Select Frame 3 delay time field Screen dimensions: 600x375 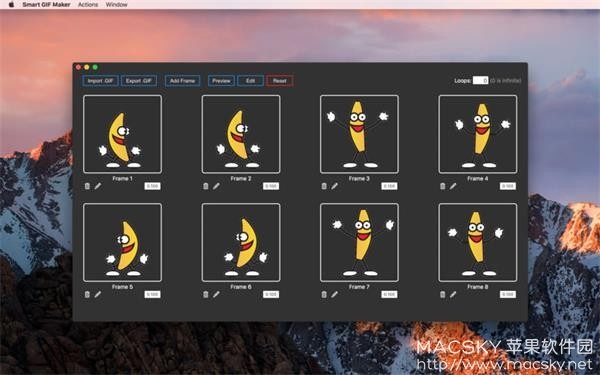[389, 186]
